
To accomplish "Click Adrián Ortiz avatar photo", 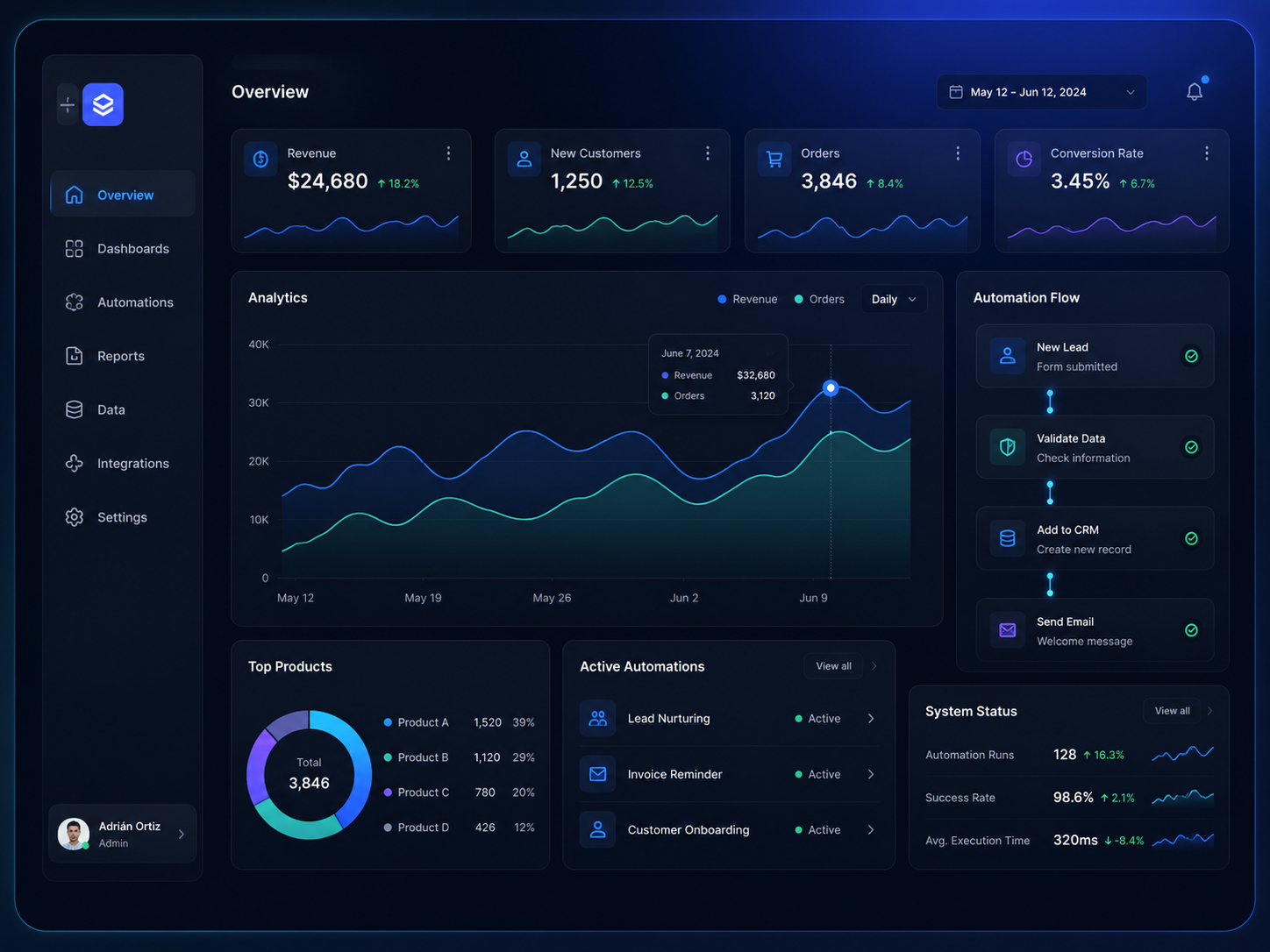I will tap(74, 834).
